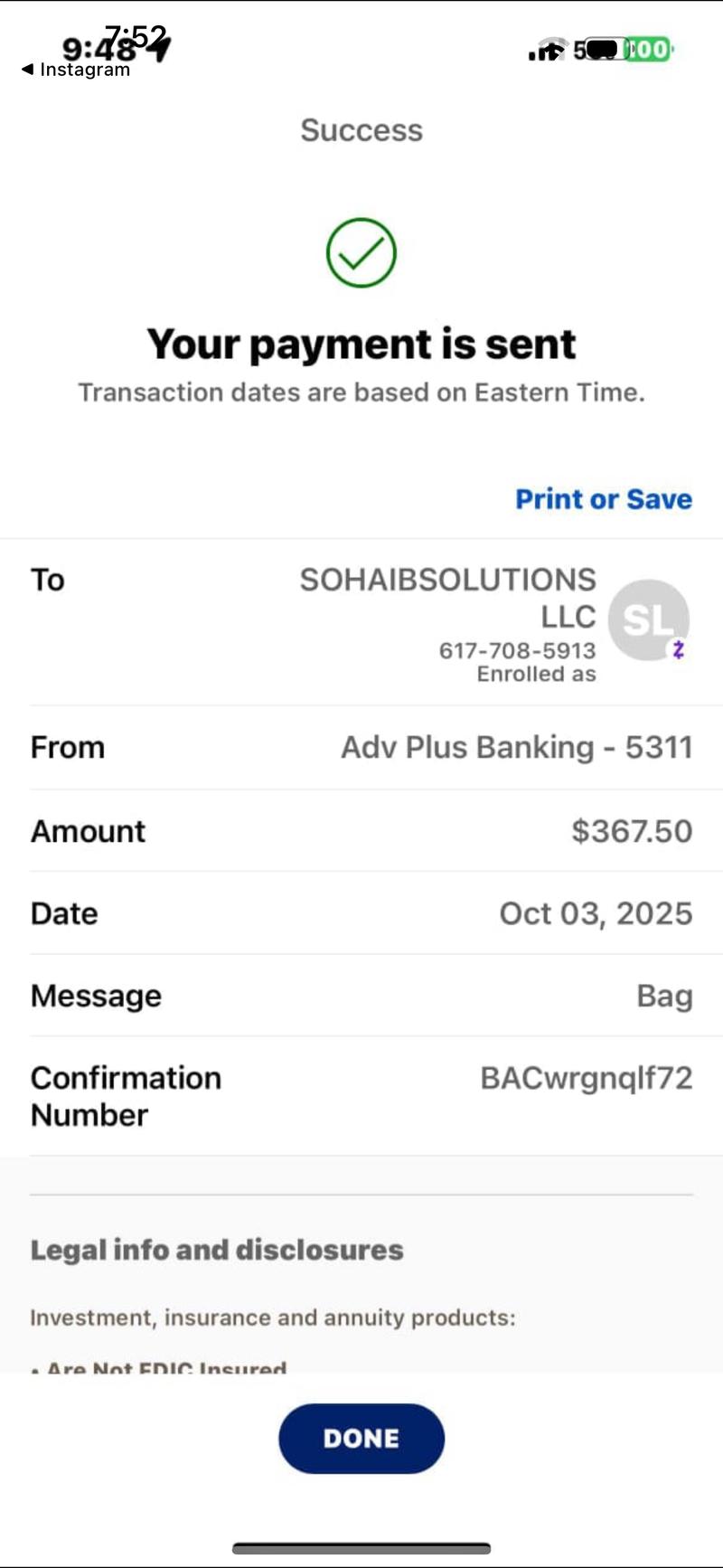The image size is (723, 1568).
Task: Tap the confirmation number BACwrgnqlf72
Action: [x=587, y=1078]
